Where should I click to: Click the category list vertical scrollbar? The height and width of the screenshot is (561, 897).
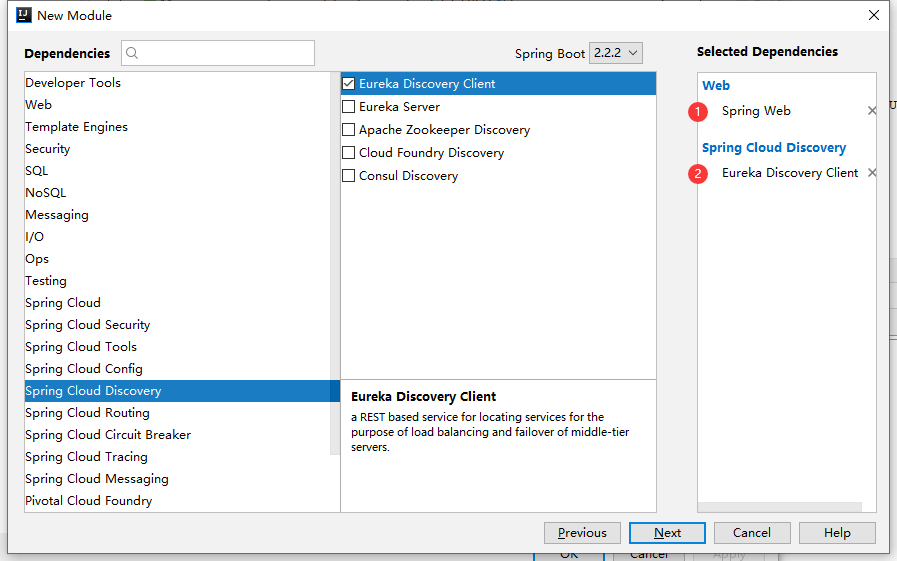tap(335, 263)
